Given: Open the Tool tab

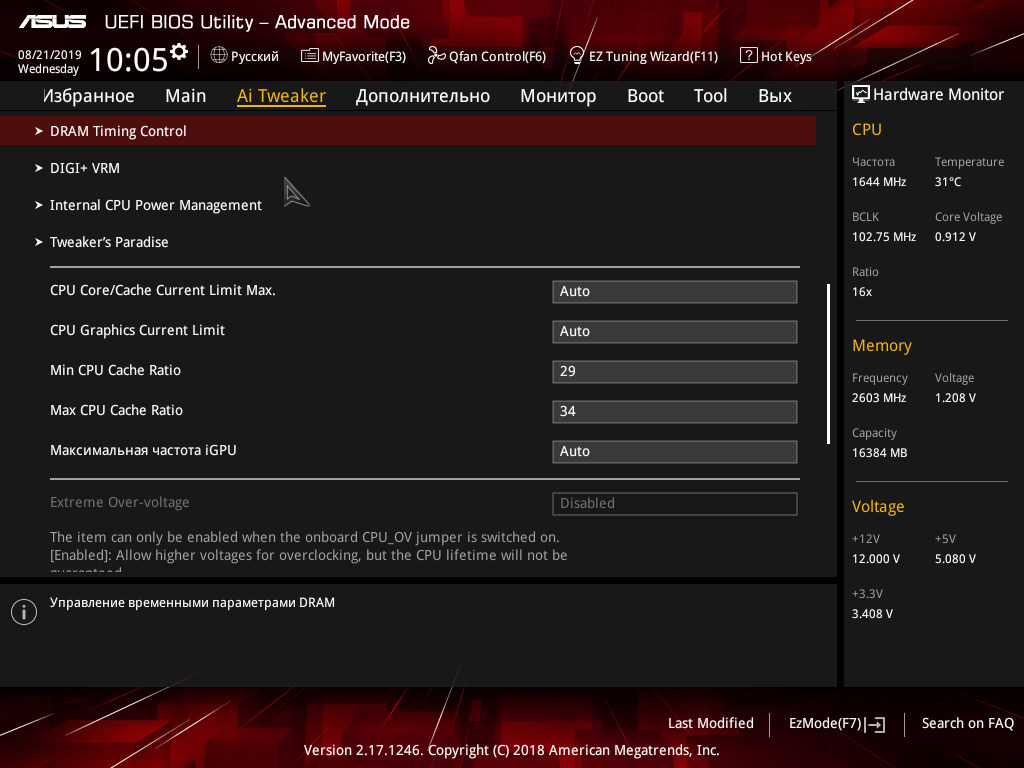Looking at the screenshot, I should click(x=710, y=96).
